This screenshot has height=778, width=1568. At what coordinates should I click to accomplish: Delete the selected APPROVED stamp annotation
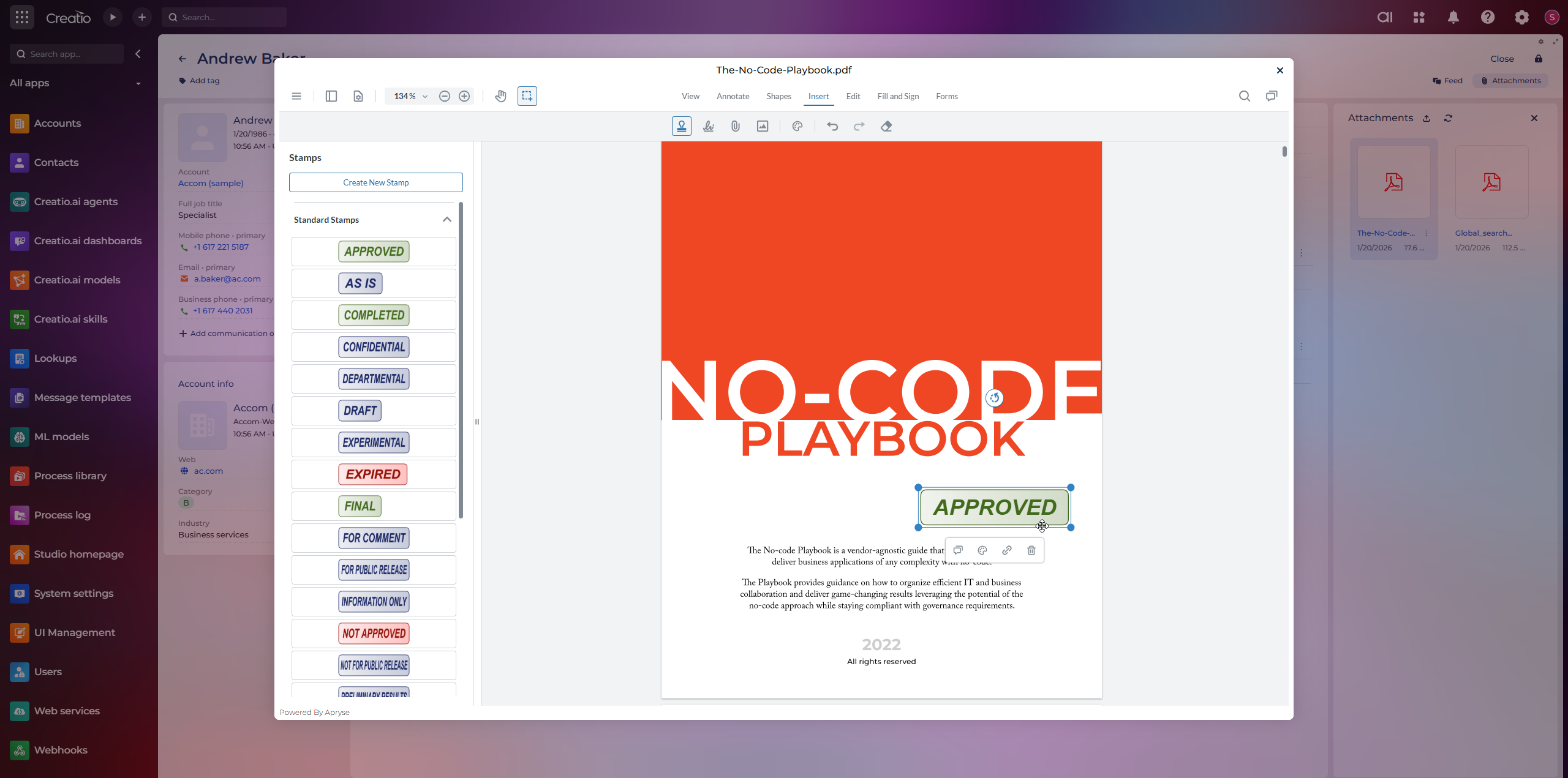point(1031,550)
